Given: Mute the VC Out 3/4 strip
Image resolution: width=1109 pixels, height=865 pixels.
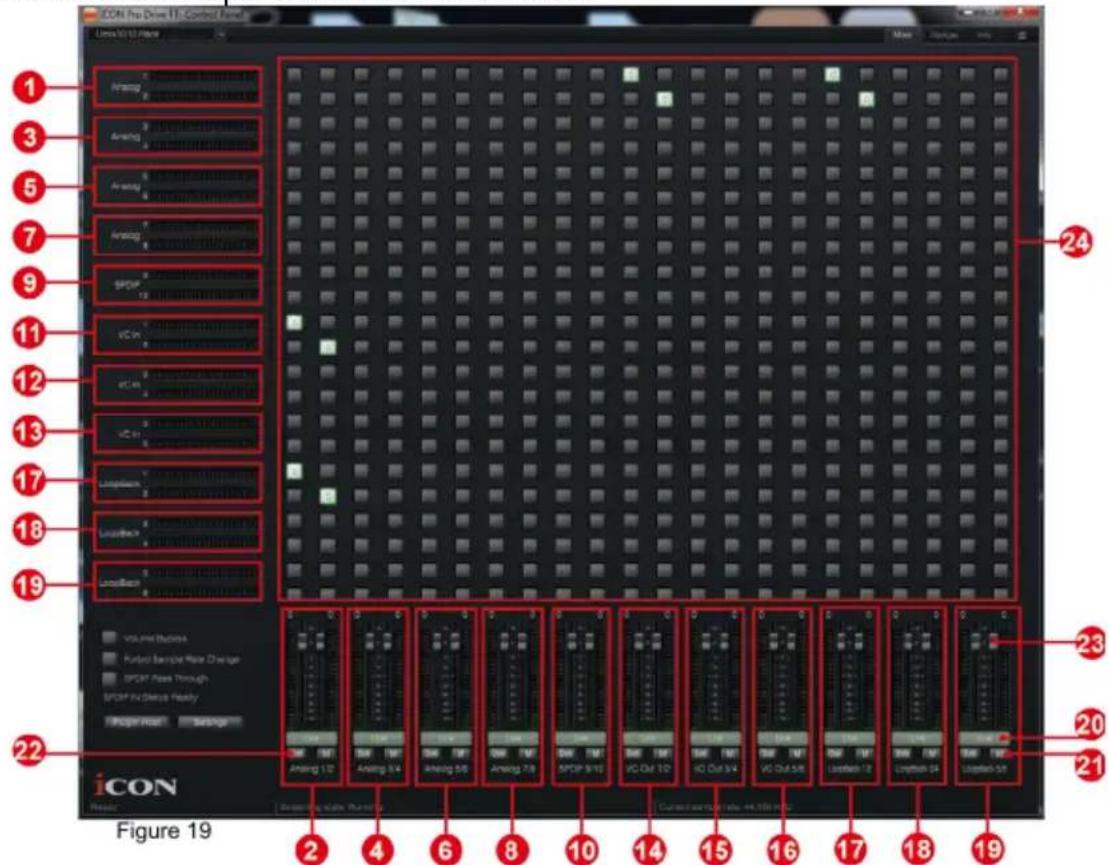Looking at the screenshot, I should point(730,753).
